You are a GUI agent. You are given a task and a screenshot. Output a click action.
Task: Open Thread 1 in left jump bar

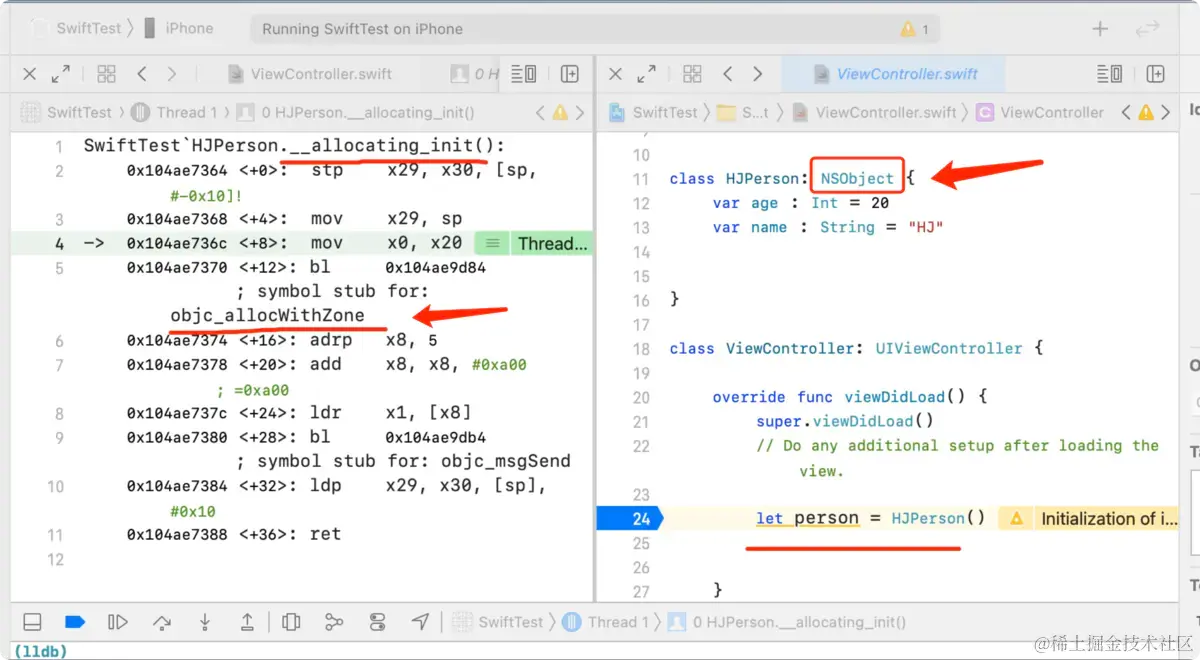(x=174, y=112)
